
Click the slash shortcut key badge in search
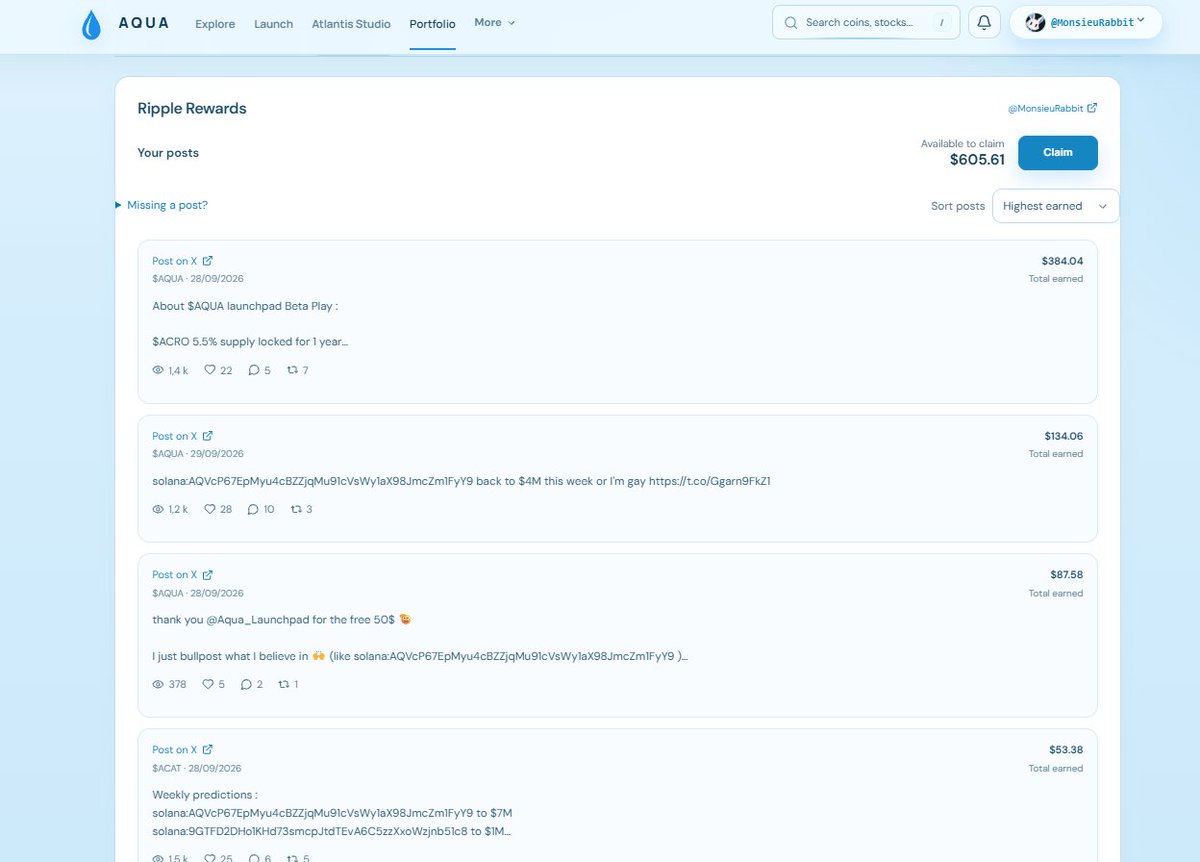coord(941,22)
